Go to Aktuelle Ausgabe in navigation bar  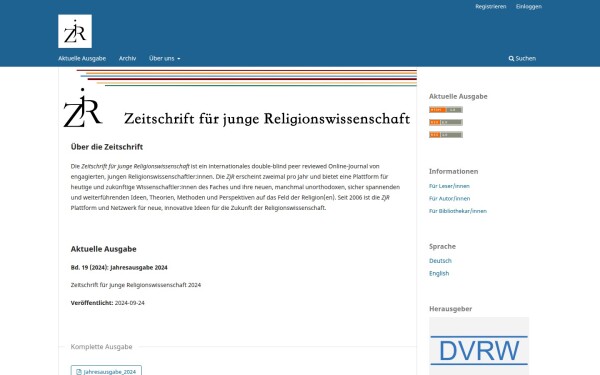coord(82,59)
